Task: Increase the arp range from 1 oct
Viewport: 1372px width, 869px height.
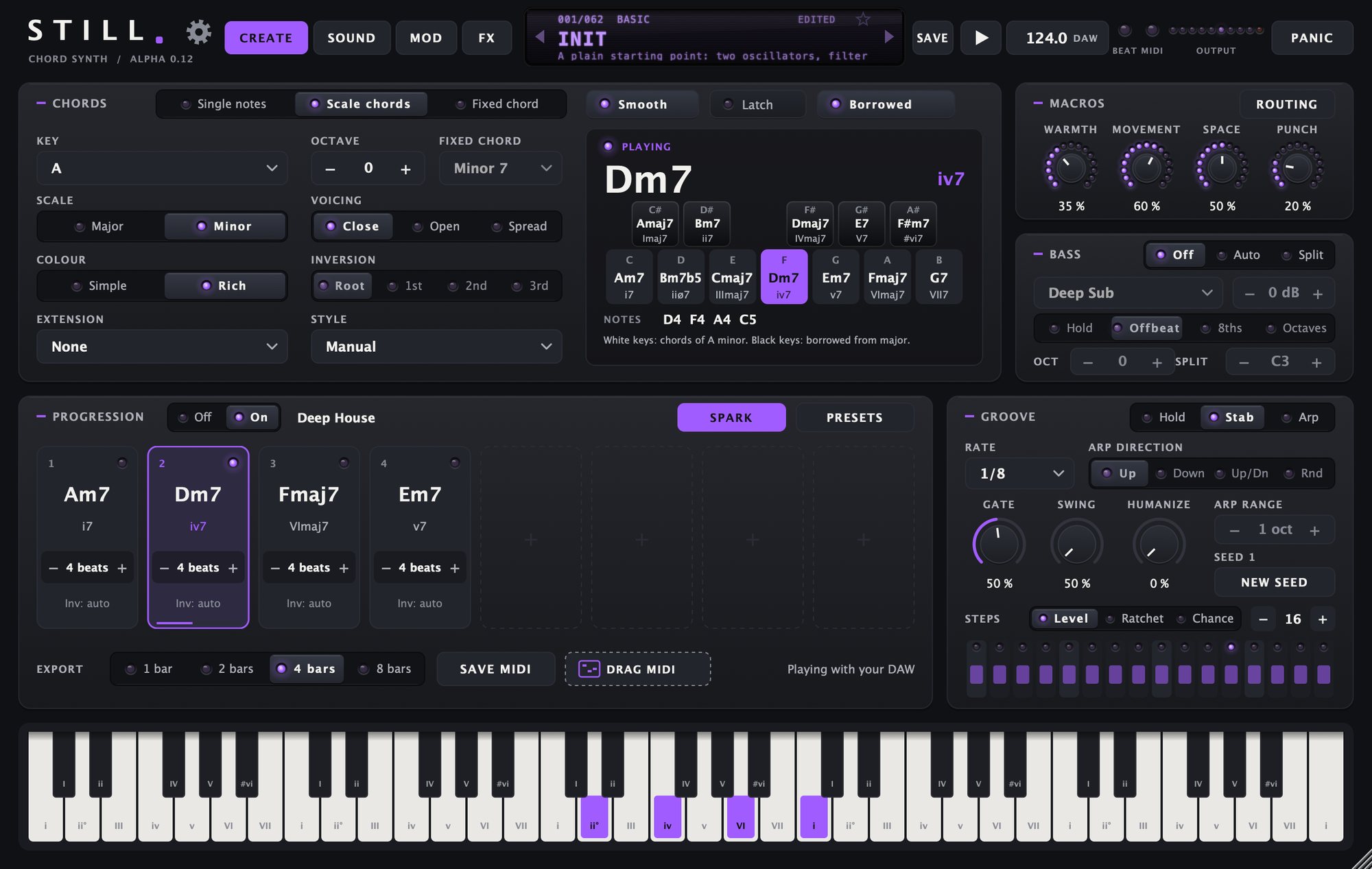Action: click(x=1314, y=530)
